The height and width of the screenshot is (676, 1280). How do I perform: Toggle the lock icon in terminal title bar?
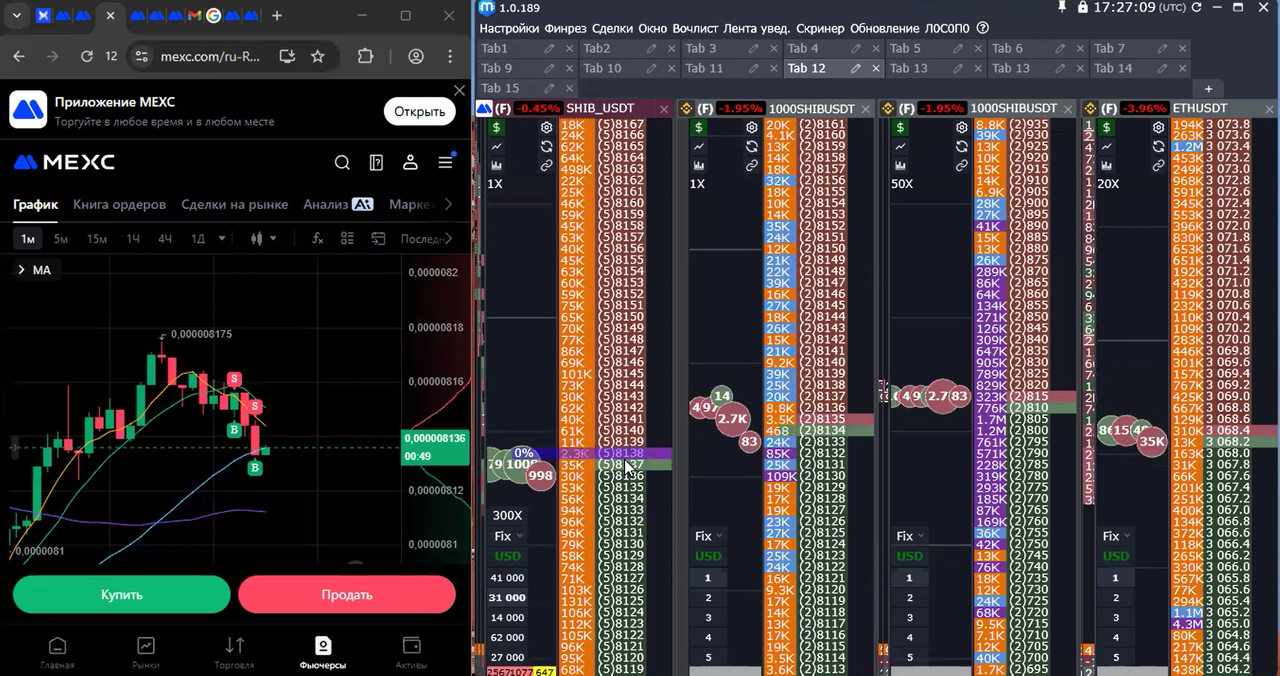click(x=1083, y=7)
